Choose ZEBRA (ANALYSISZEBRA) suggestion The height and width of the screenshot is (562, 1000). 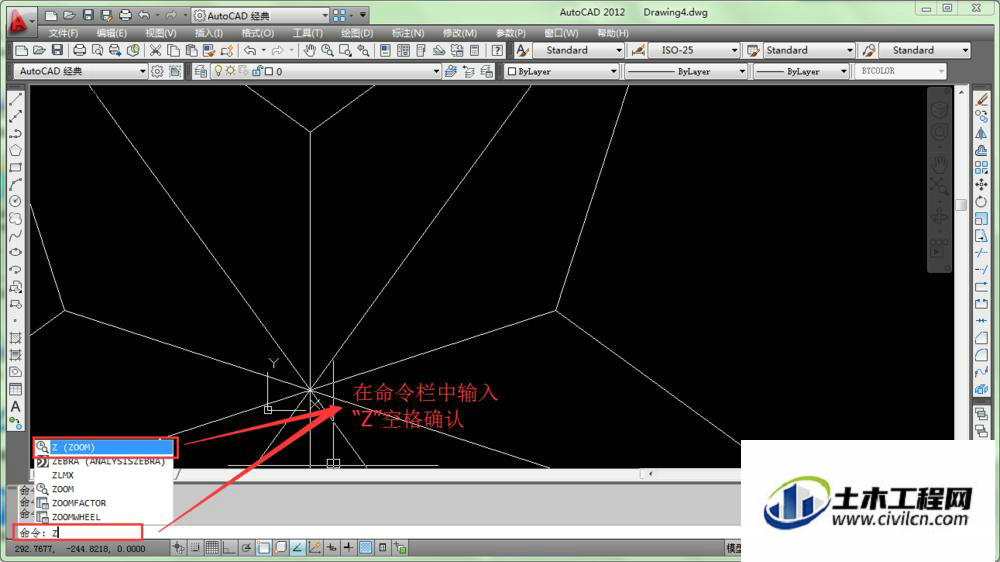(x=103, y=461)
